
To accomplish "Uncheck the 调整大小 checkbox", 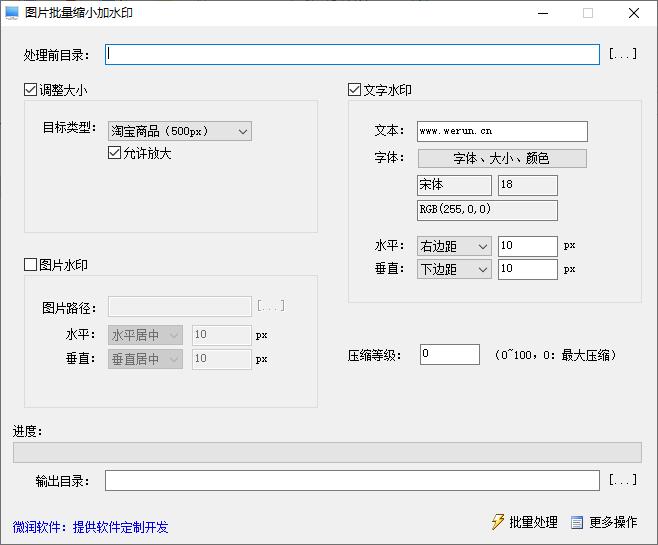I will 30,89.
